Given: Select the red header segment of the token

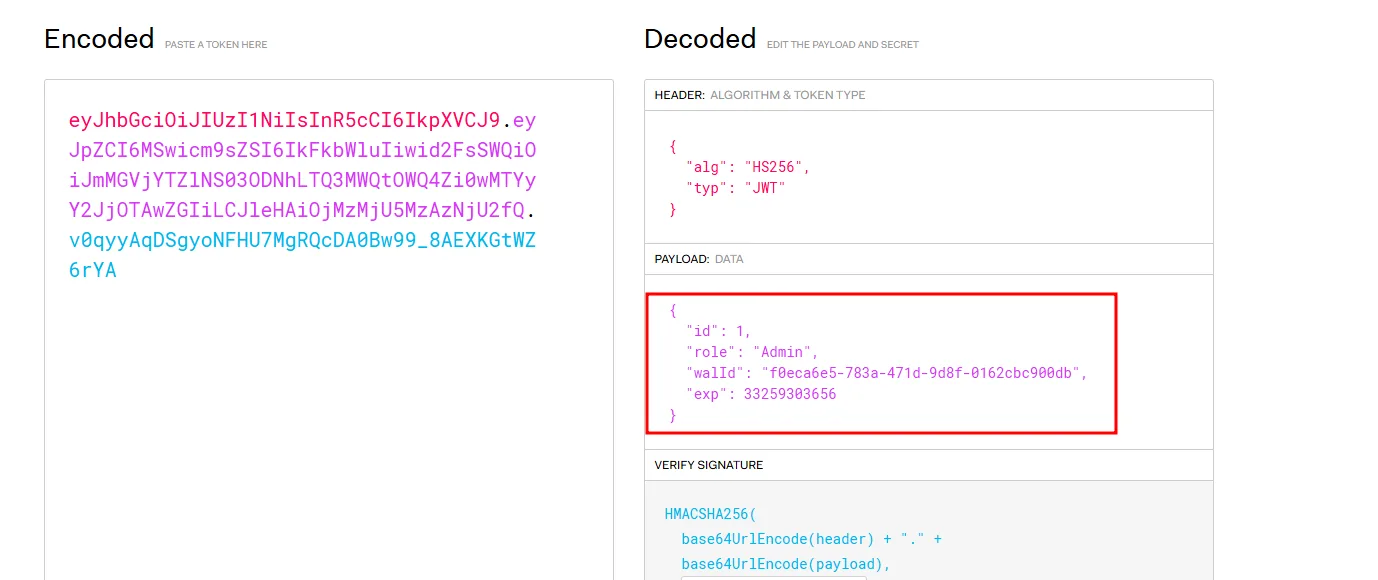Looking at the screenshot, I should pyautogui.click(x=284, y=121).
